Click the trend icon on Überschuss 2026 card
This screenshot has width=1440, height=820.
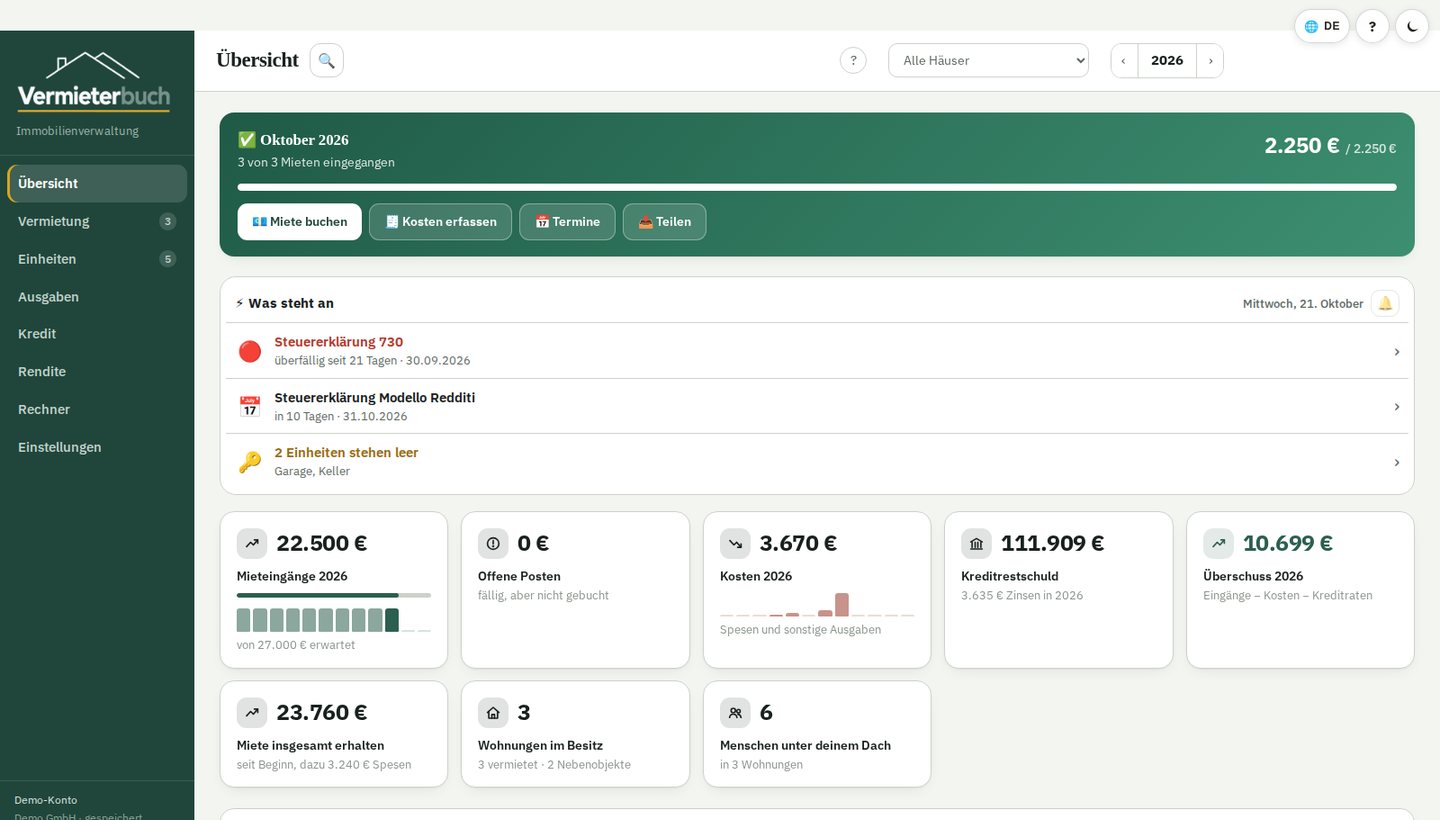coord(1218,544)
